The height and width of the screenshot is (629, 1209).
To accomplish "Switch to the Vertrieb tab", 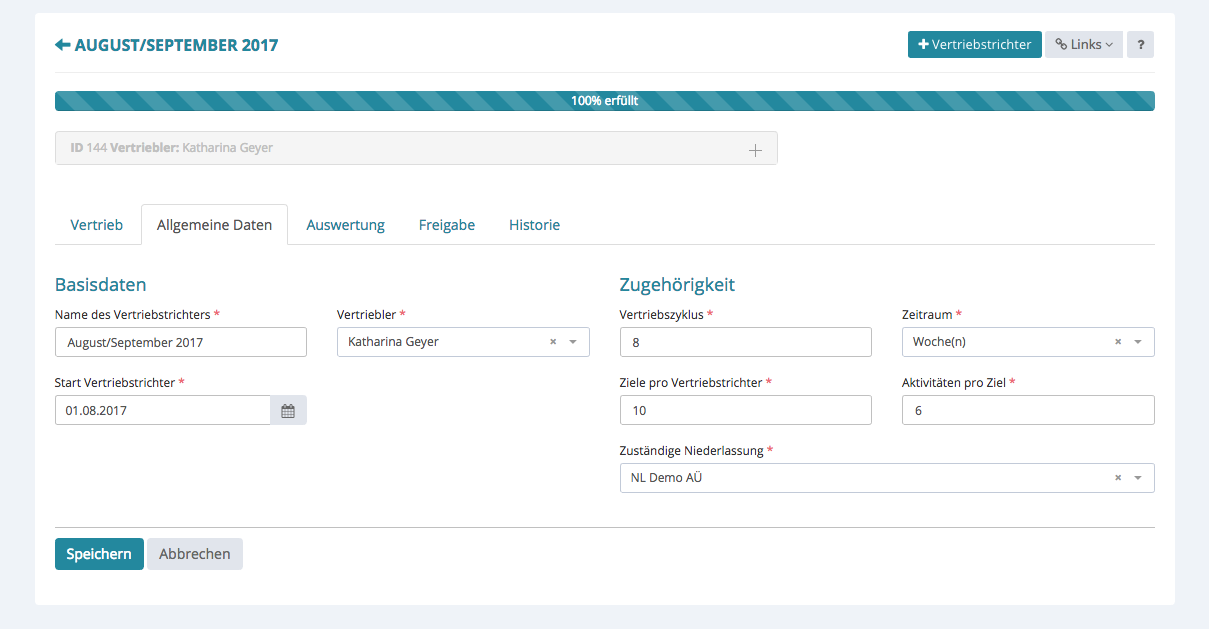I will pos(97,225).
